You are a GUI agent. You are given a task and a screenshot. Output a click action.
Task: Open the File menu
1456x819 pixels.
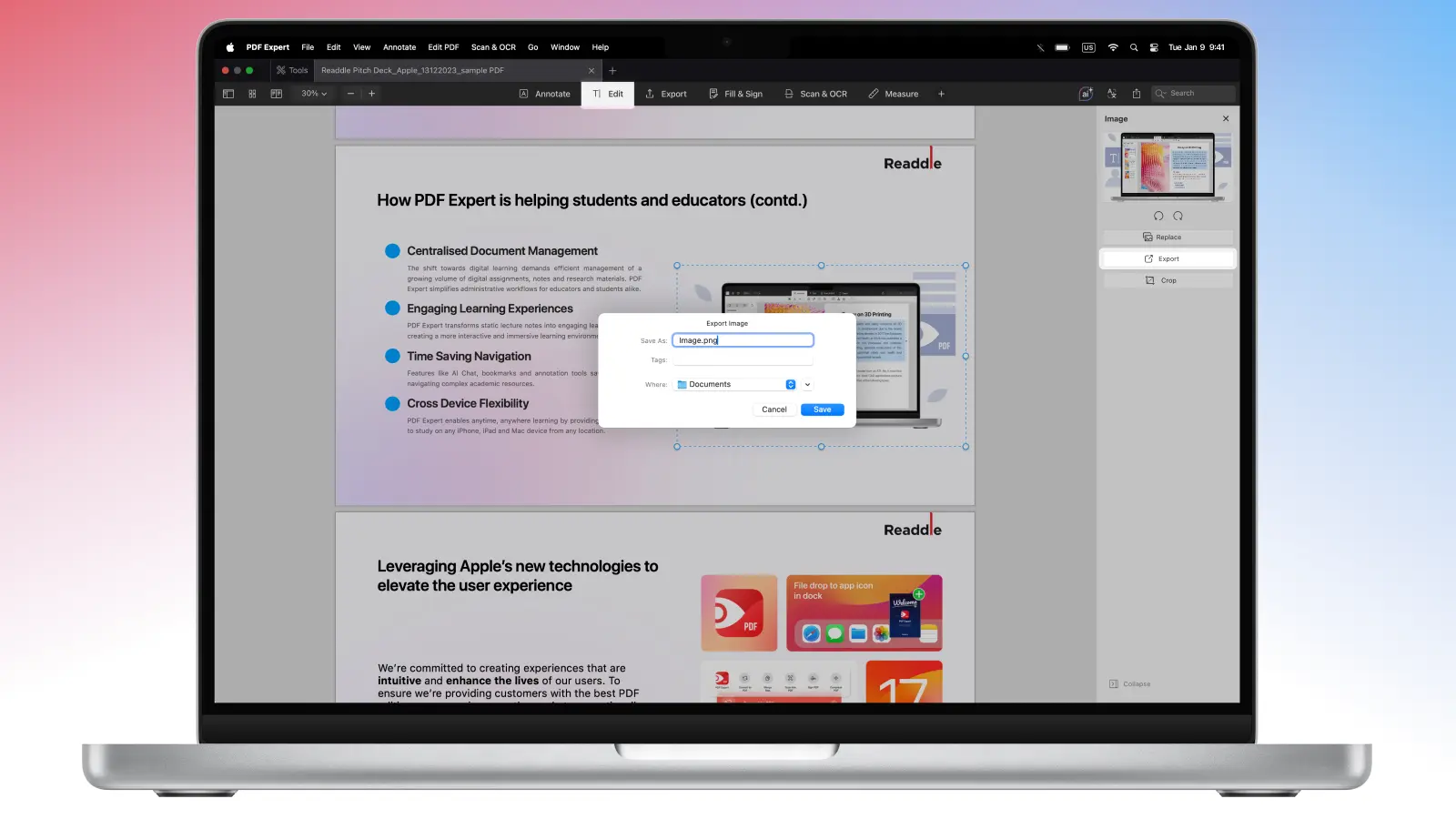tap(308, 47)
